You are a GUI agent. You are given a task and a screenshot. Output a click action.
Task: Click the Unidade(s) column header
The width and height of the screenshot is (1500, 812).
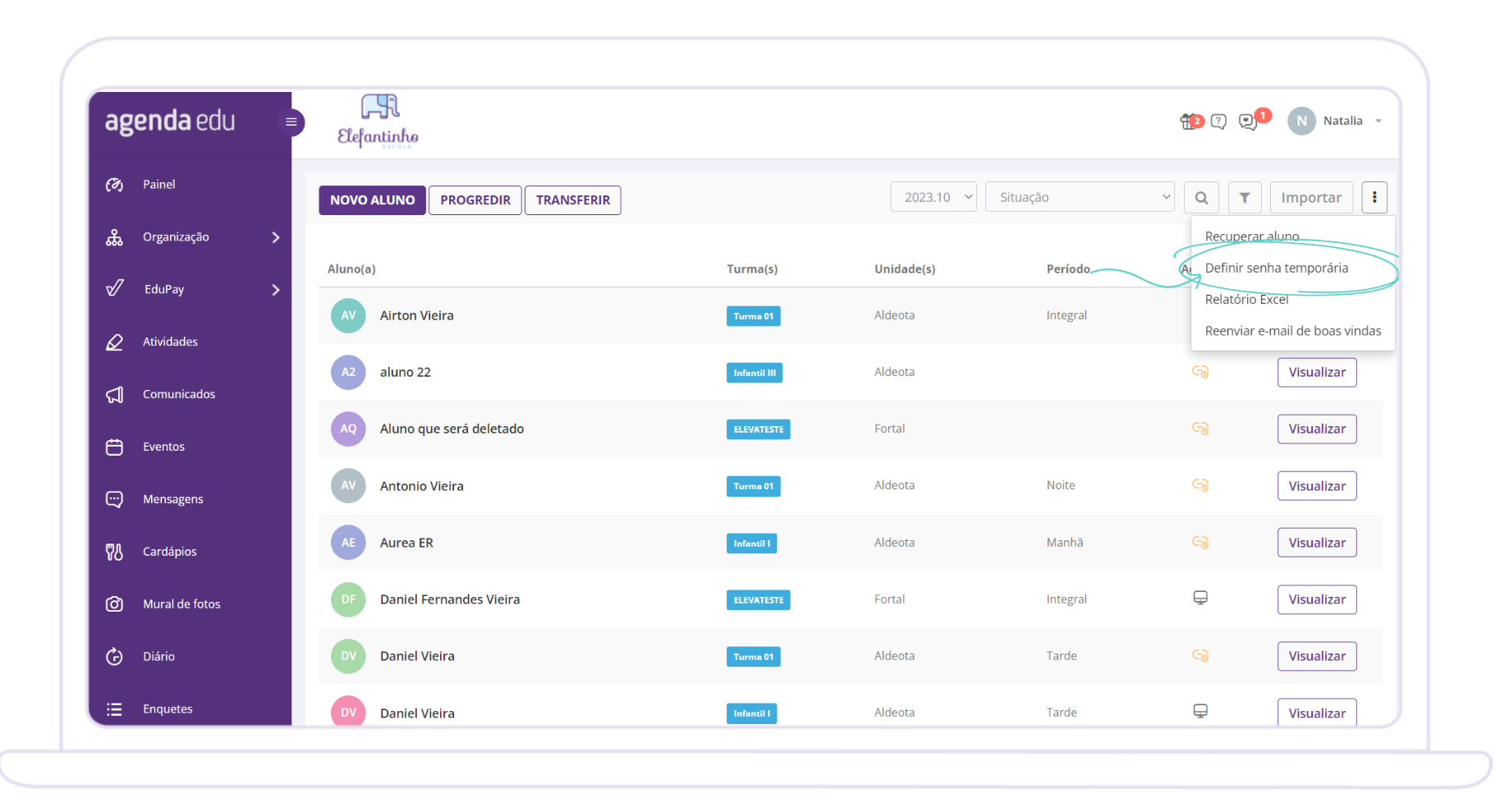coord(905,269)
